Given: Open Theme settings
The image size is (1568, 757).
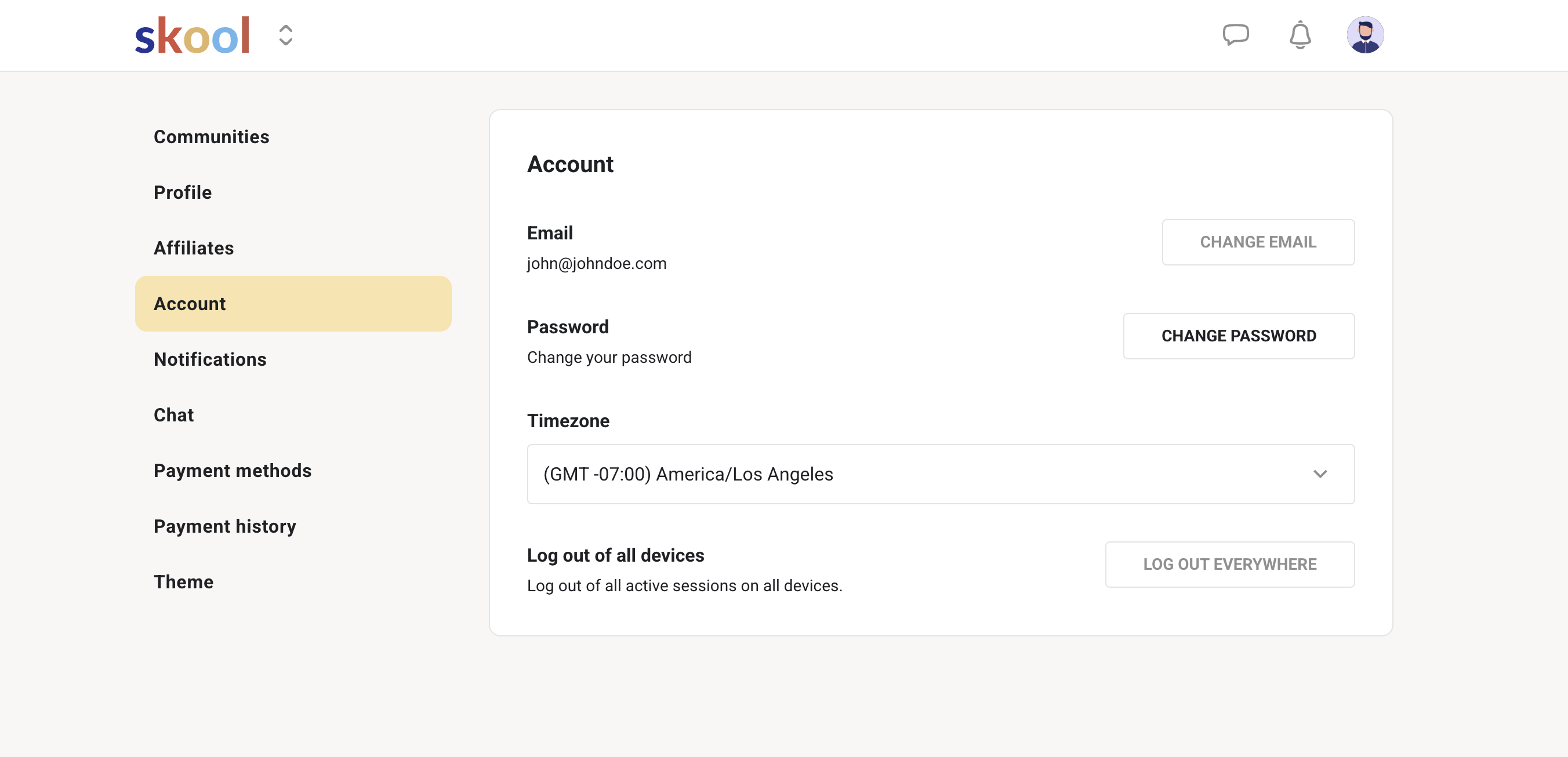Looking at the screenshot, I should (x=183, y=582).
